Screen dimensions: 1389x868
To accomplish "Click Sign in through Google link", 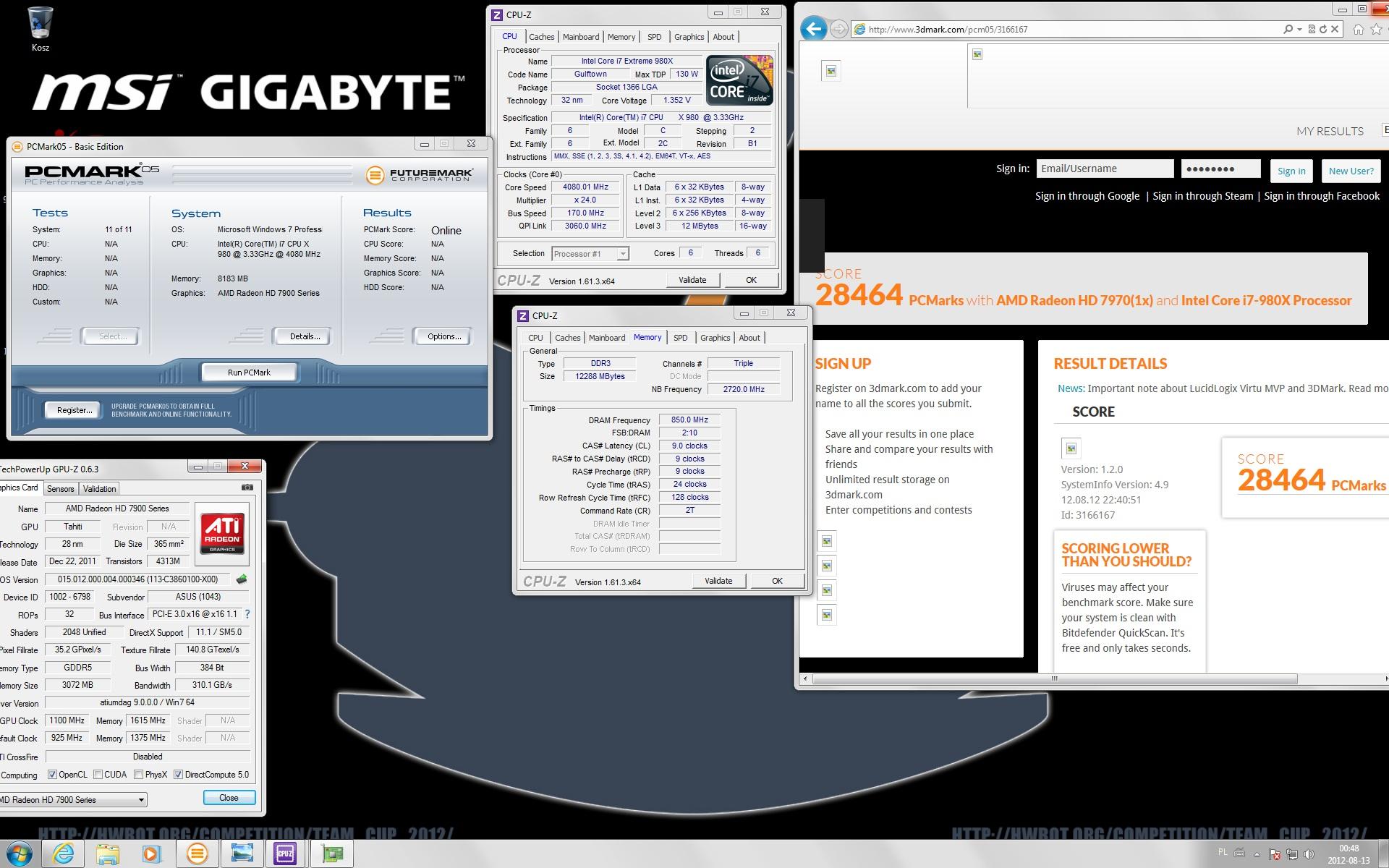I will pyautogui.click(x=1087, y=196).
